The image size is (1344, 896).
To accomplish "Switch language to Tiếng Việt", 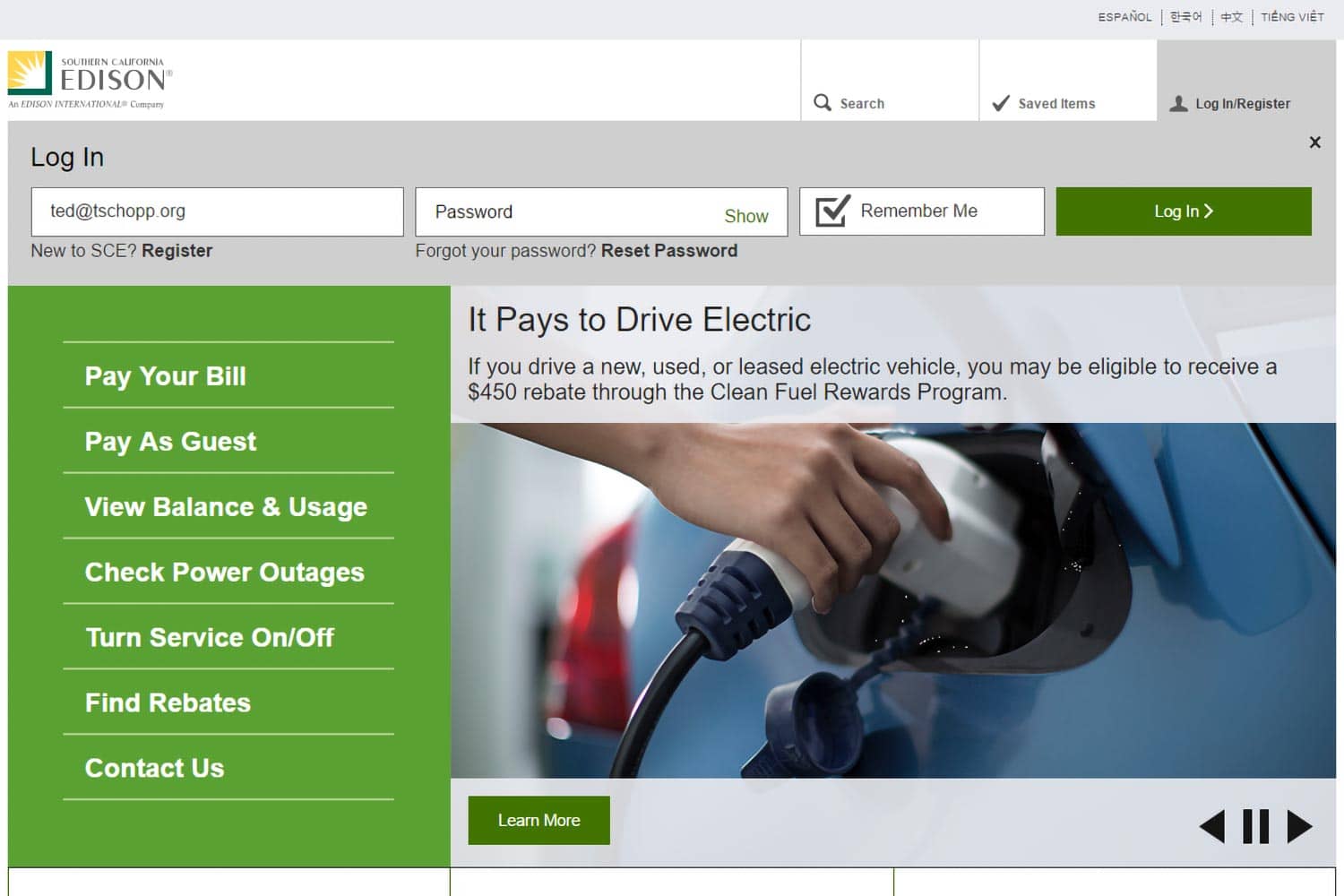I will tap(1292, 17).
